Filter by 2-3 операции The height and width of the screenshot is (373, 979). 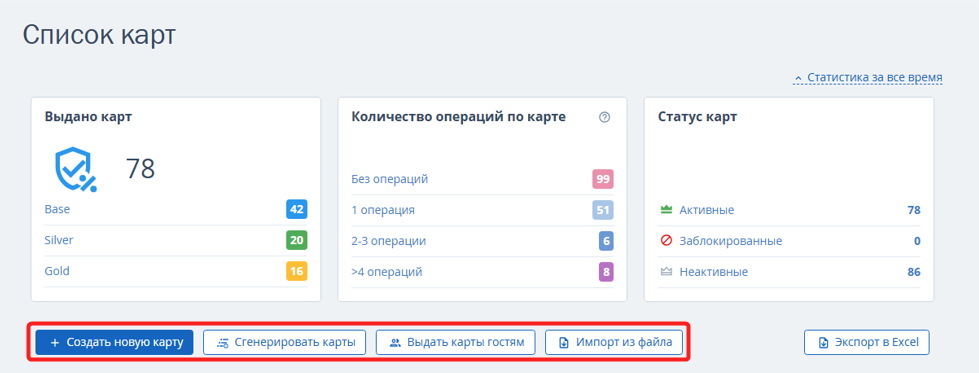click(x=389, y=241)
